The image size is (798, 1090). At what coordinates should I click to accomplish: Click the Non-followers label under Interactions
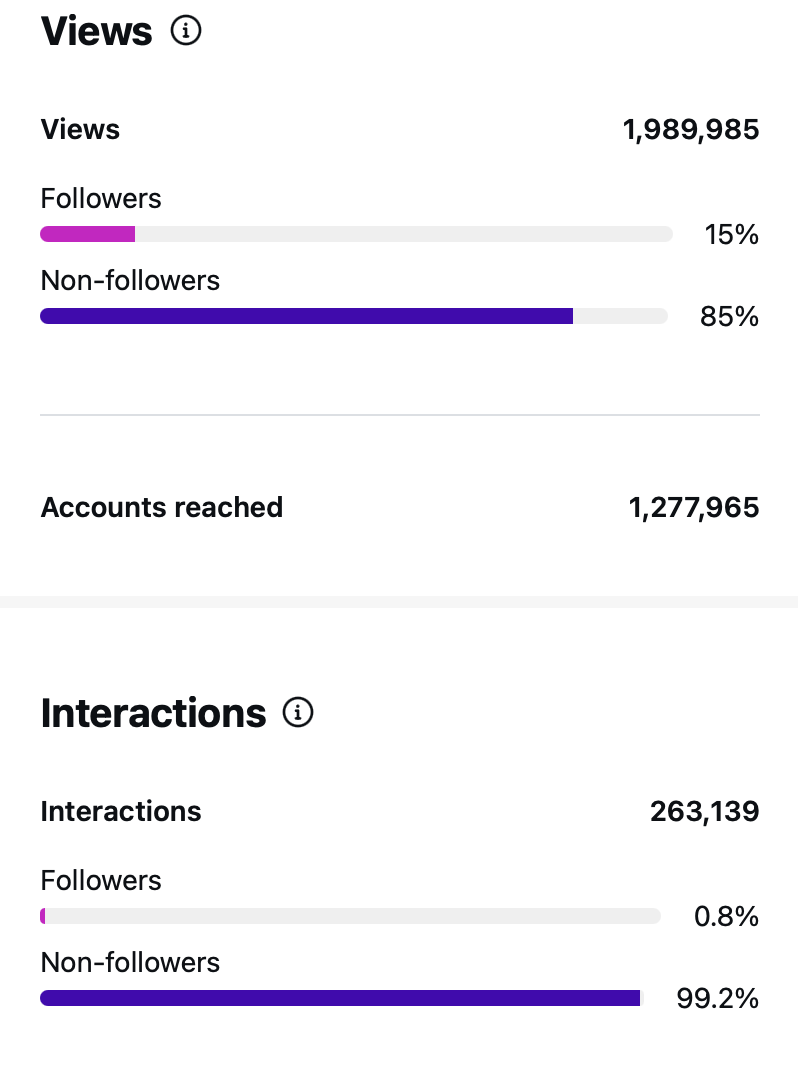click(130, 962)
